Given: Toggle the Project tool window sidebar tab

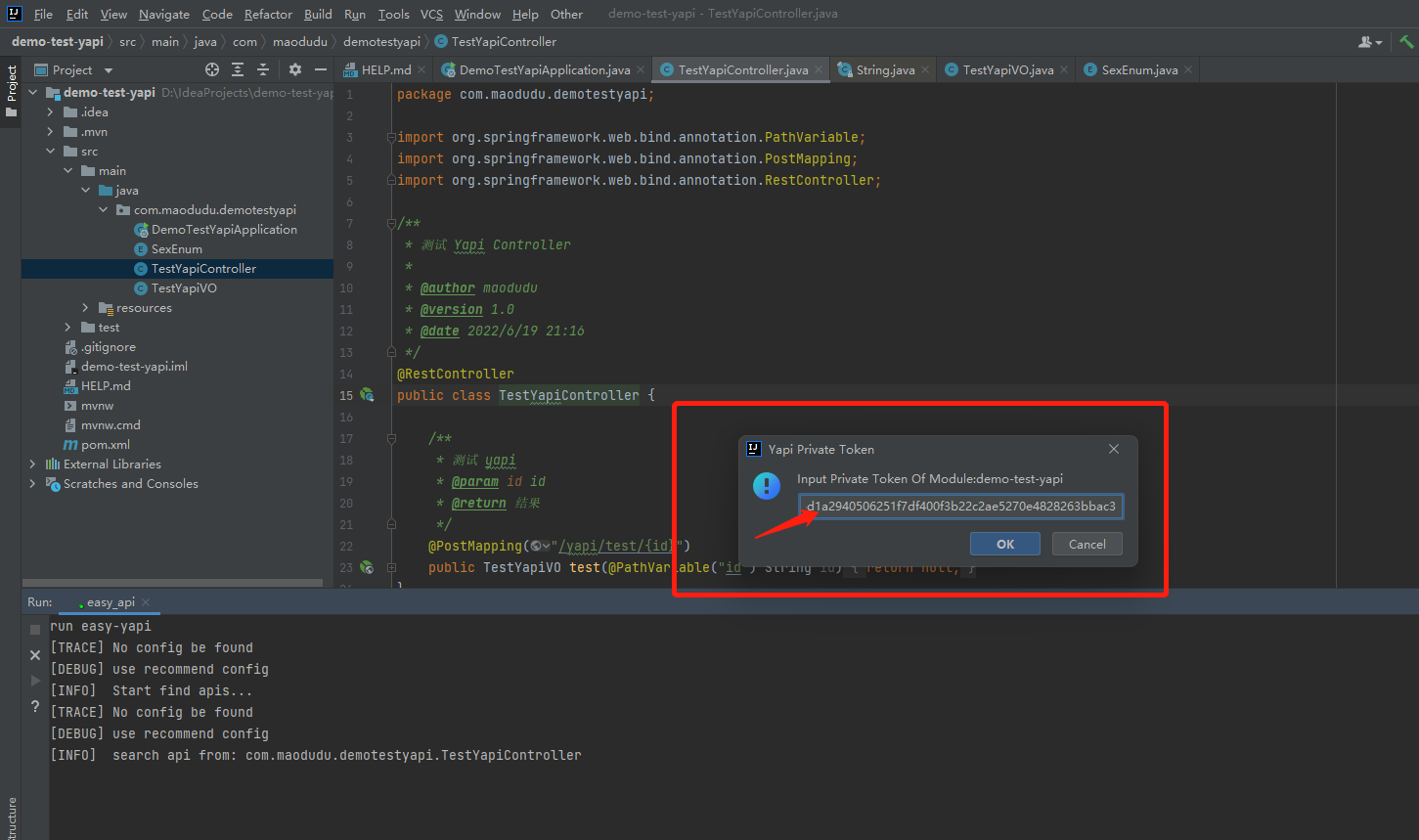Looking at the screenshot, I should point(11,90).
